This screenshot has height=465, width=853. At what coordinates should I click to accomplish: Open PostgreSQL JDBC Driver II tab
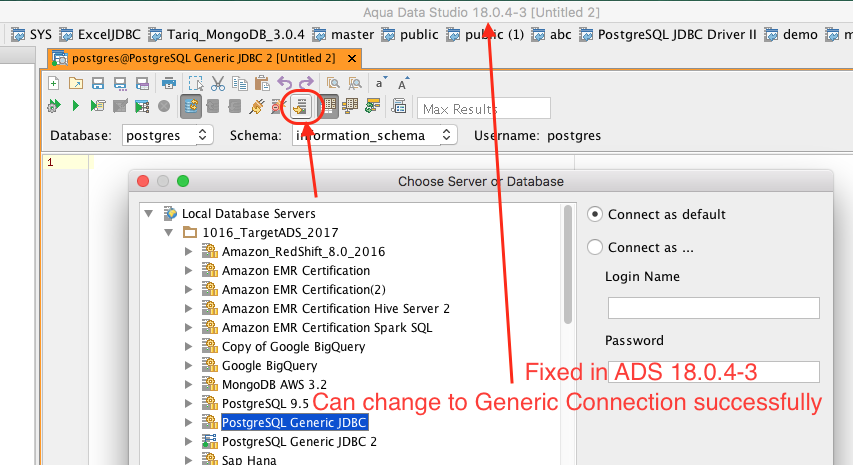[668, 35]
